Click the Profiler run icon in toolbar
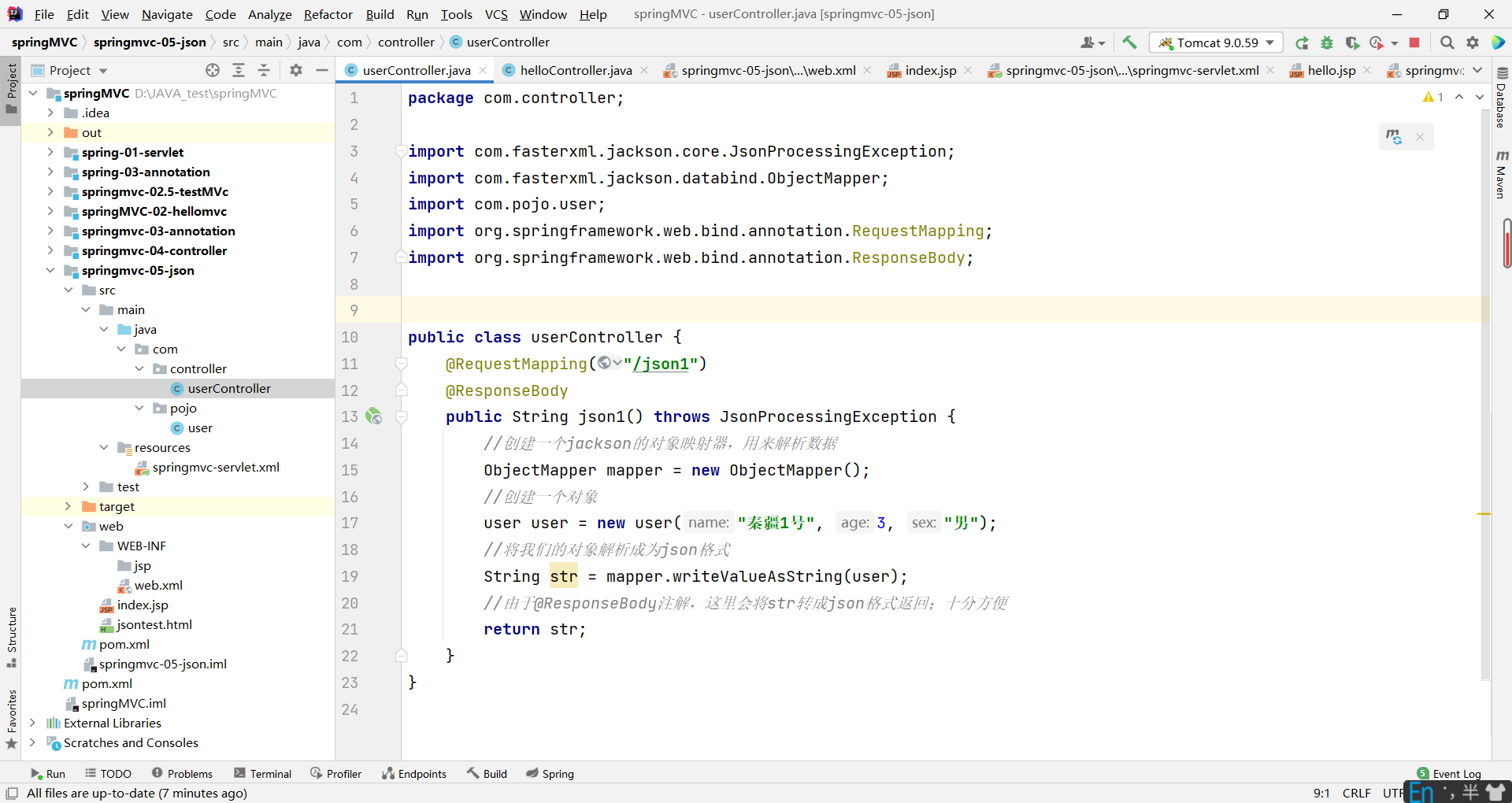 tap(1377, 43)
